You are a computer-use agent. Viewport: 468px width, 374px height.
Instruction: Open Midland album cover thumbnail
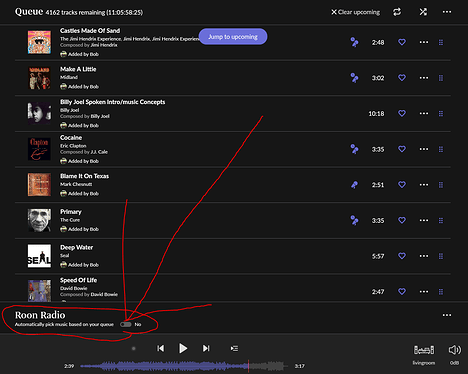[x=39, y=78]
